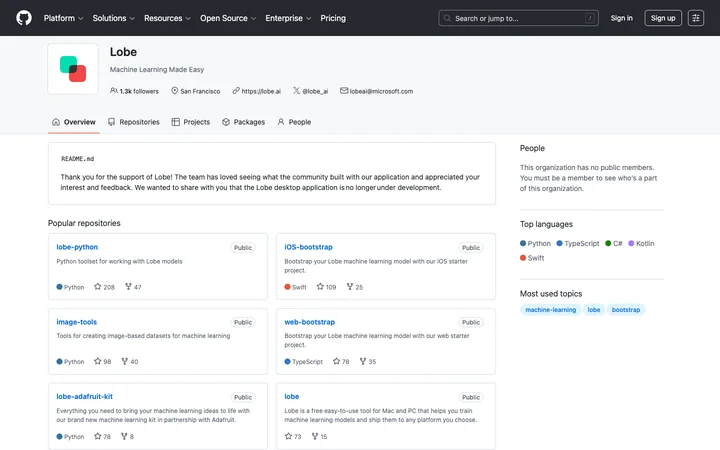The height and width of the screenshot is (450, 720).
Task: Click the mail envelope icon by the email
Action: pyautogui.click(x=344, y=91)
